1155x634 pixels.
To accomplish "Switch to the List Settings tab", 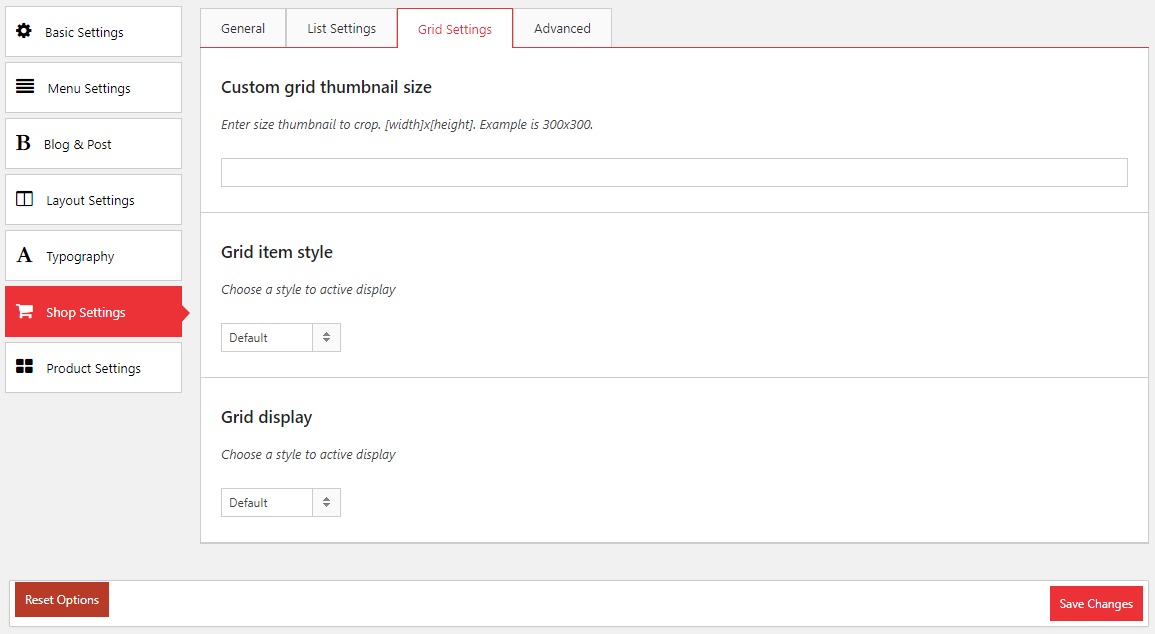I will (341, 28).
